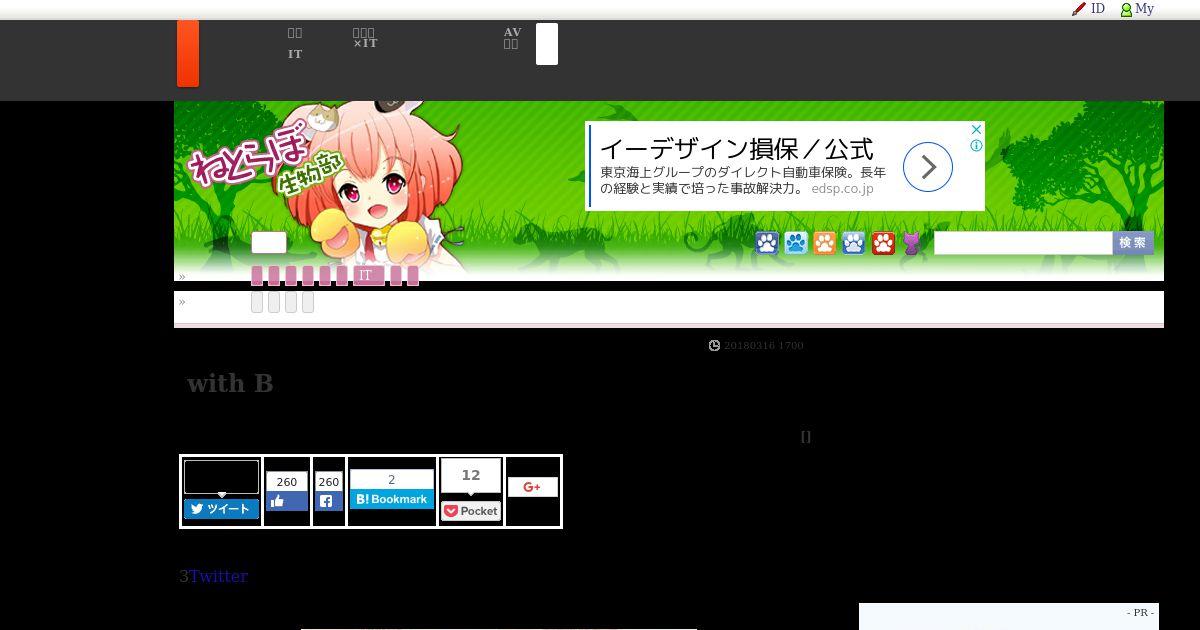The width and height of the screenshot is (1200, 630).
Task: Click the PR label on side panel
Action: point(1140,613)
